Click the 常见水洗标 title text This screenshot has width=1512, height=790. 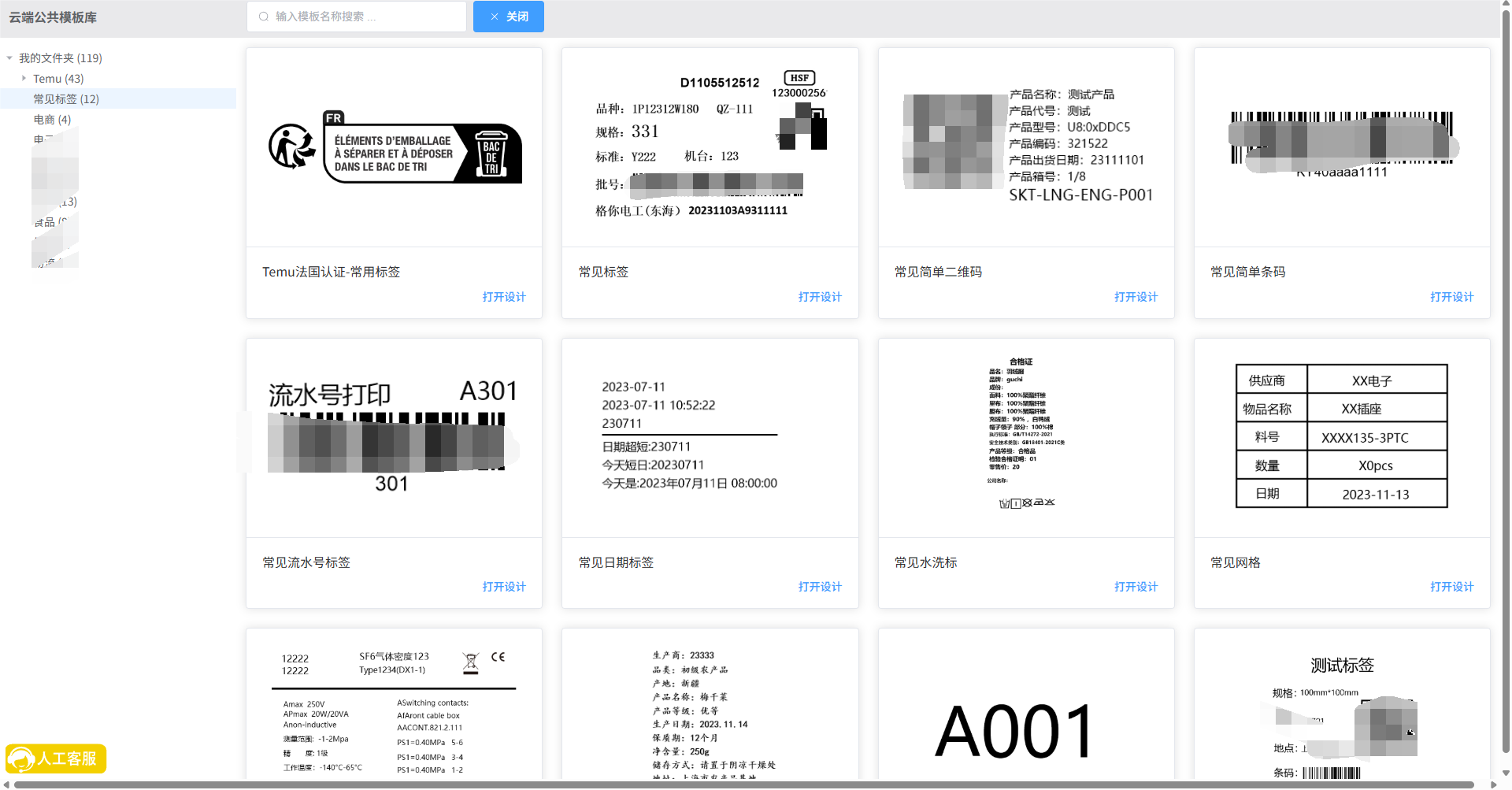925,562
